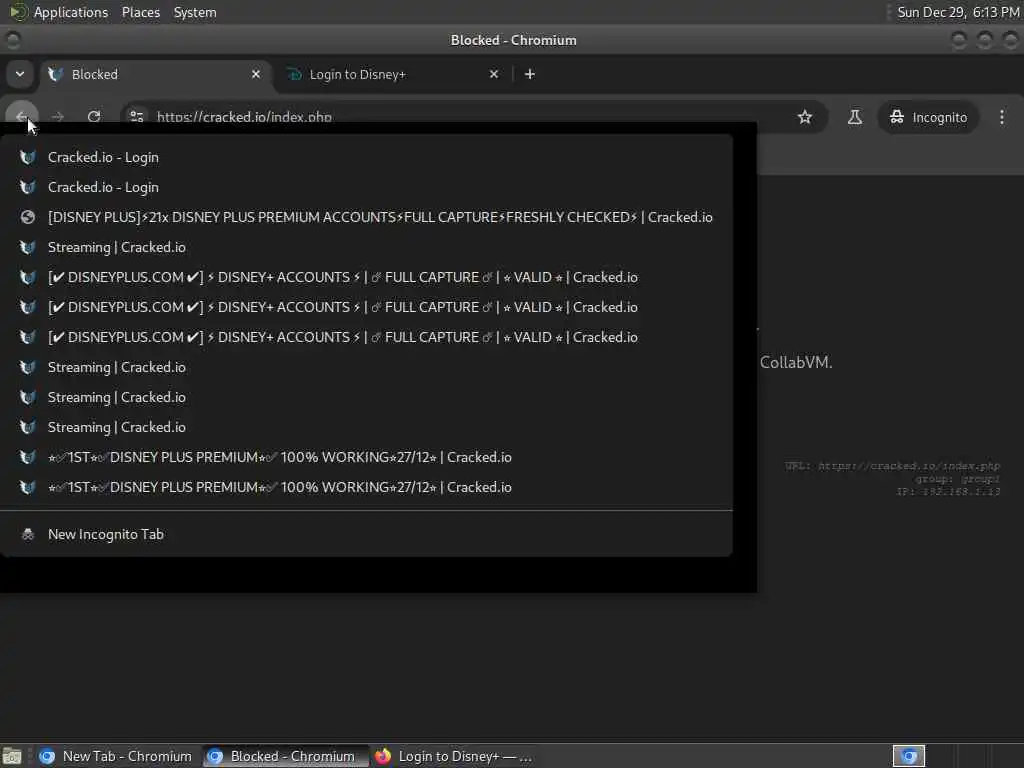This screenshot has height=768, width=1024.
Task: Reload the page with the refresh icon
Action: click(x=94, y=117)
